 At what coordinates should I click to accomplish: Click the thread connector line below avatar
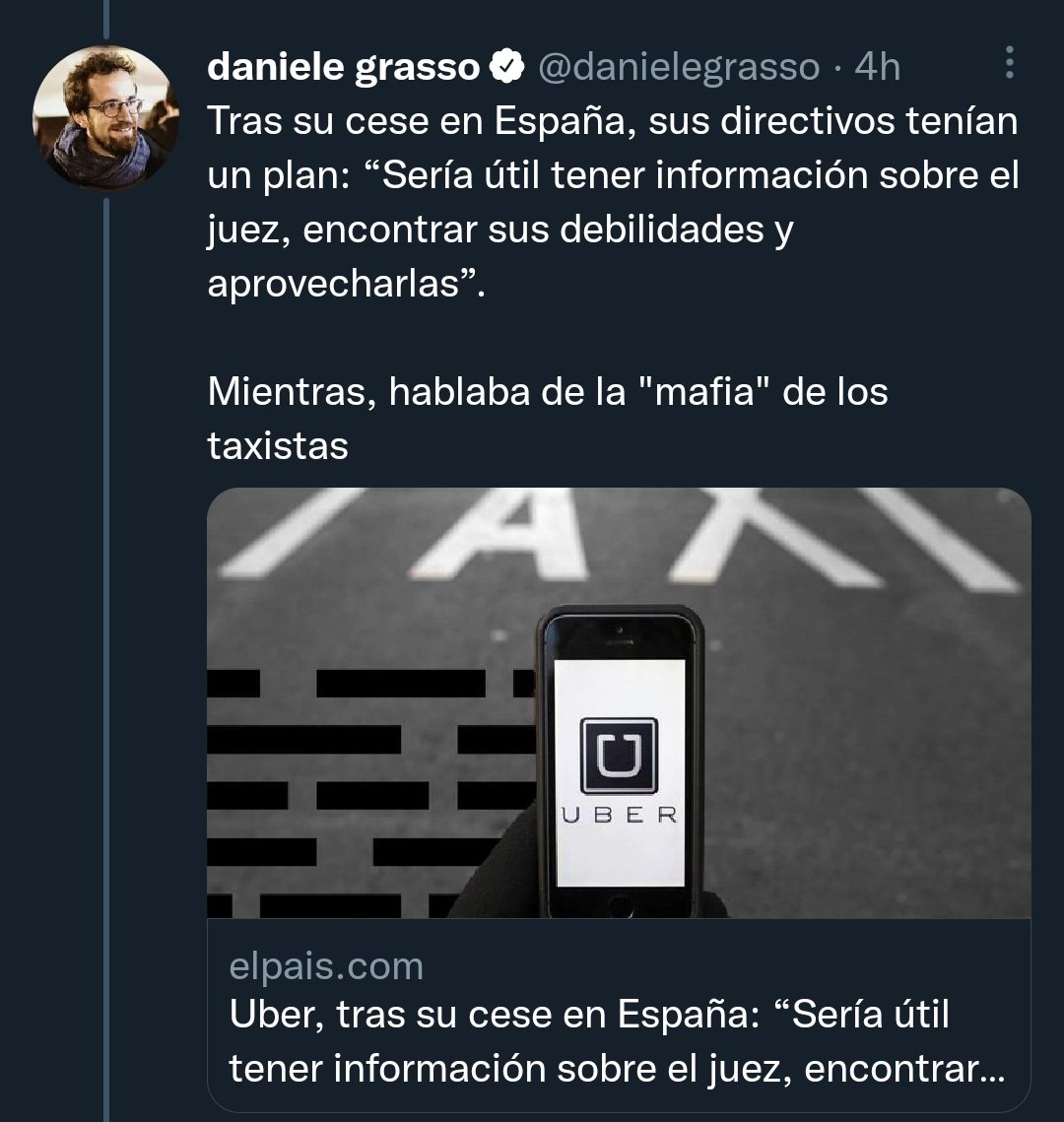pyautogui.click(x=106, y=660)
